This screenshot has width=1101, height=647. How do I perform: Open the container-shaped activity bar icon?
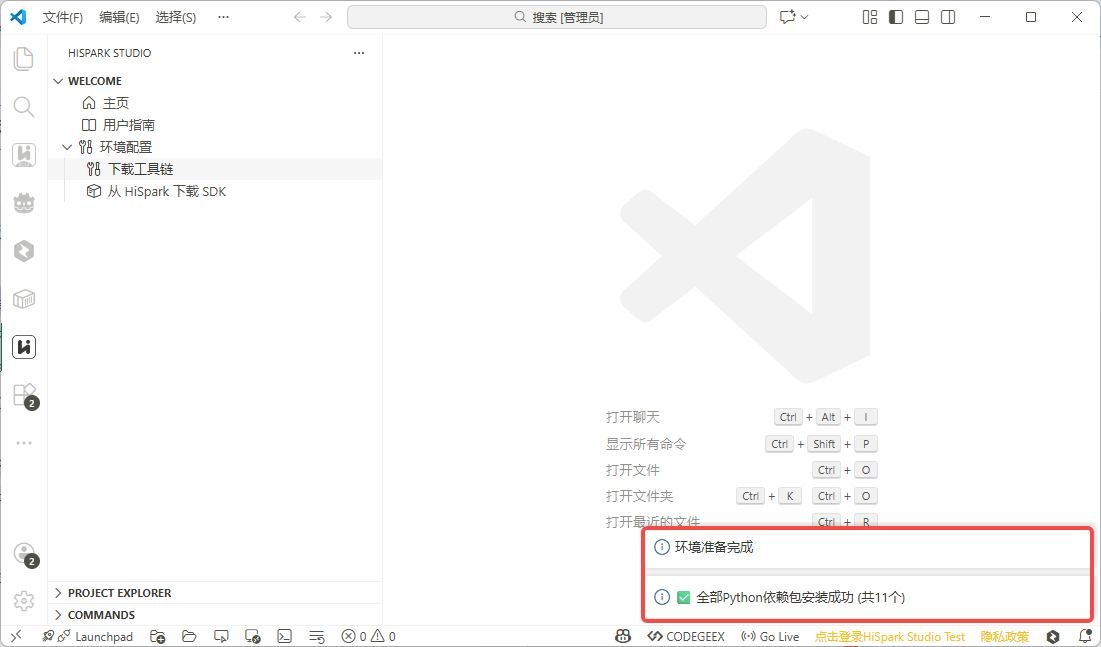(x=24, y=299)
